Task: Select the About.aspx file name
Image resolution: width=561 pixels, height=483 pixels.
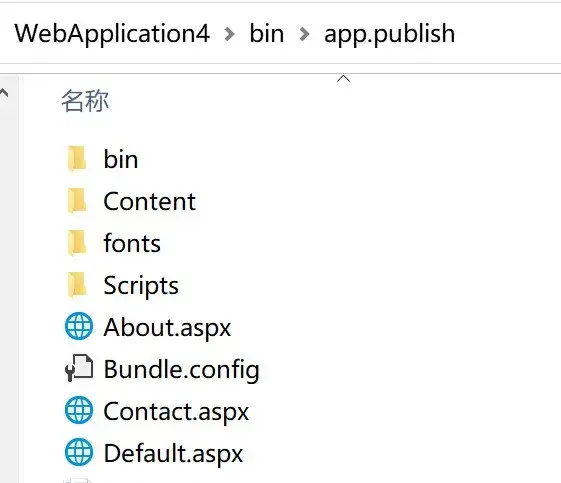Action: 167,327
